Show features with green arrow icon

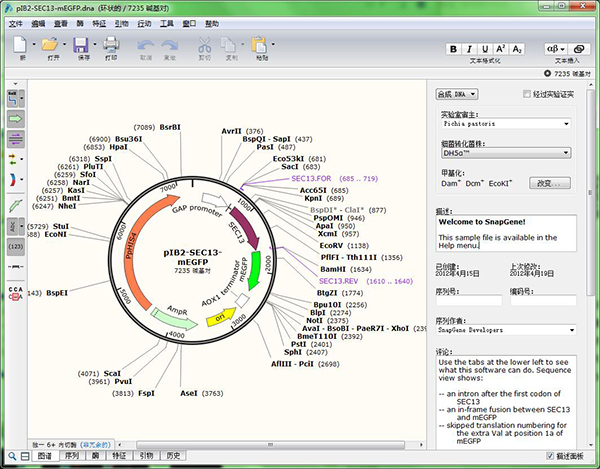(x=16, y=119)
